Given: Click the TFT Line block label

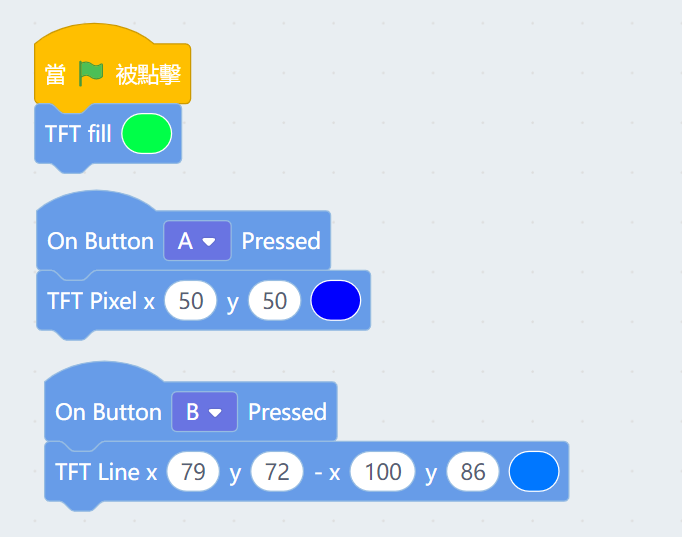Looking at the screenshot, I should pos(97,472).
